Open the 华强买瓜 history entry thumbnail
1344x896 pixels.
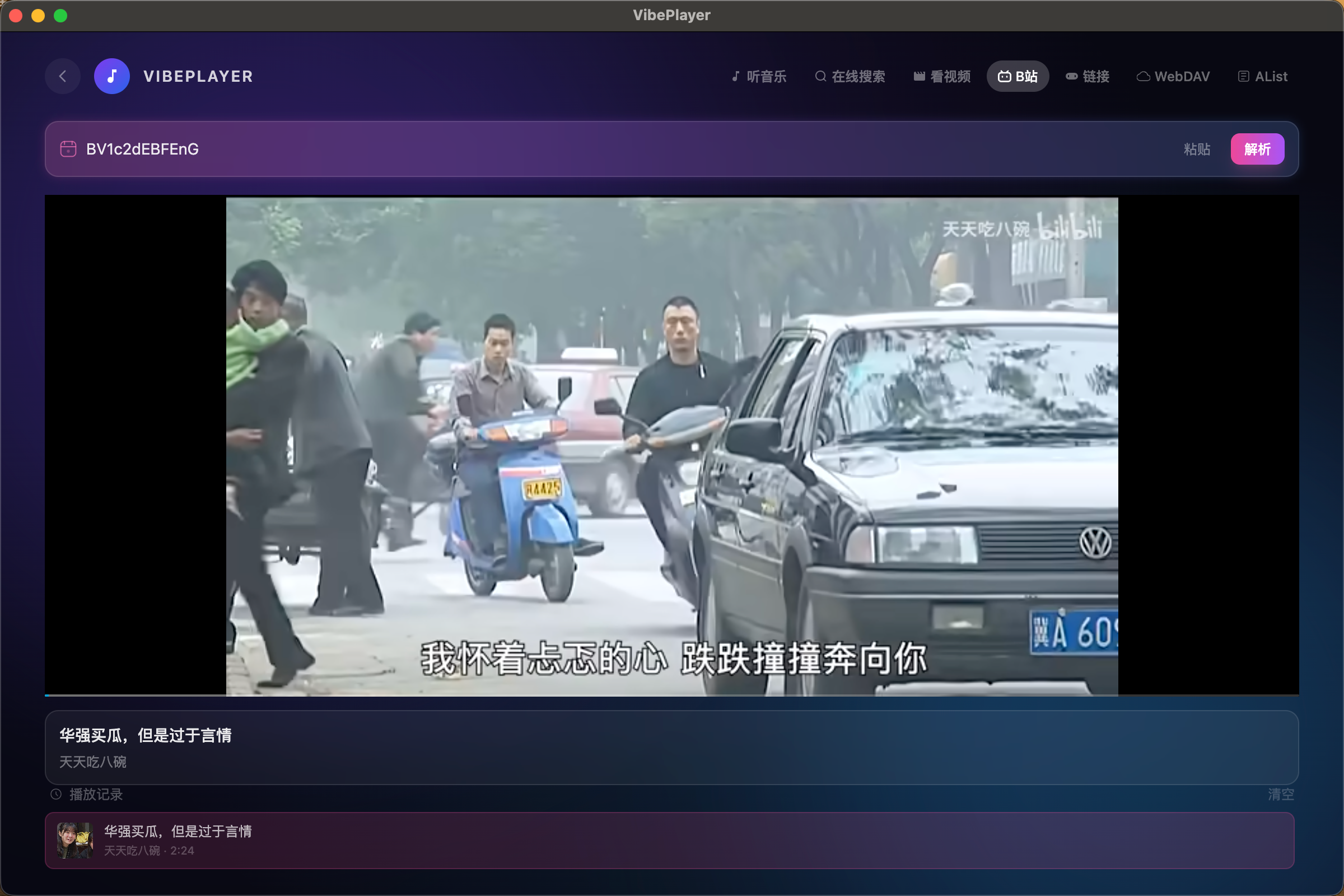(x=75, y=840)
